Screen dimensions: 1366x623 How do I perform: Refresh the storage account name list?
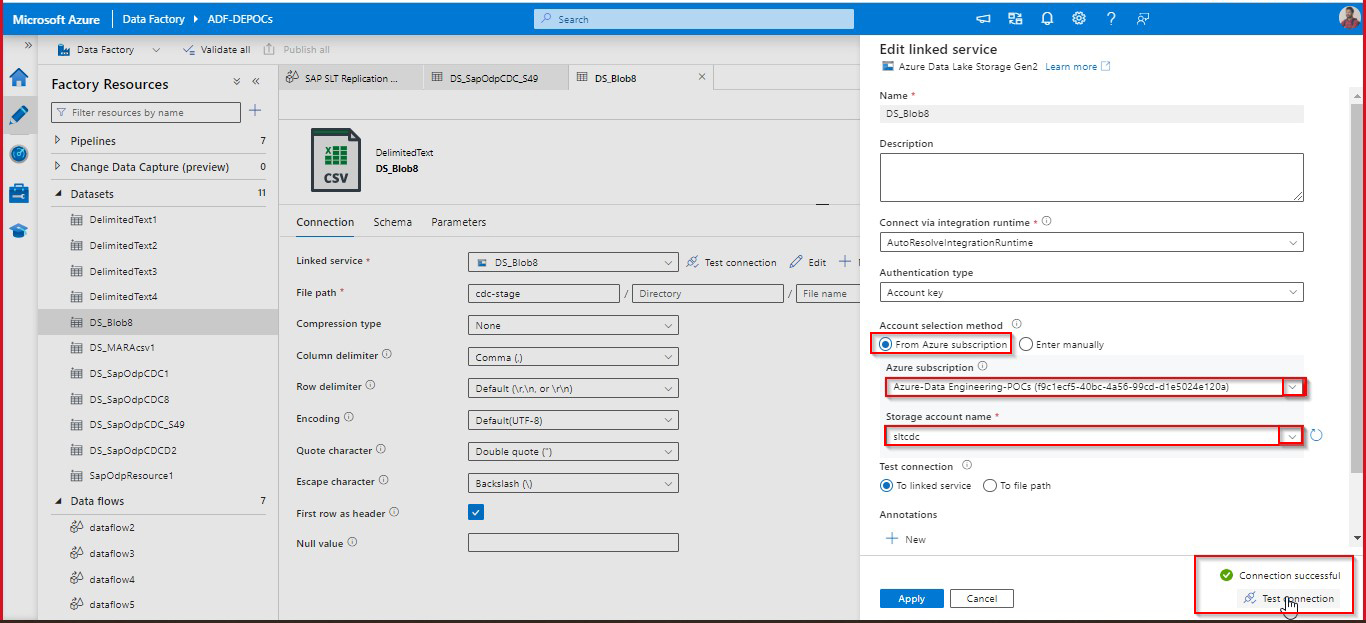pos(1317,436)
